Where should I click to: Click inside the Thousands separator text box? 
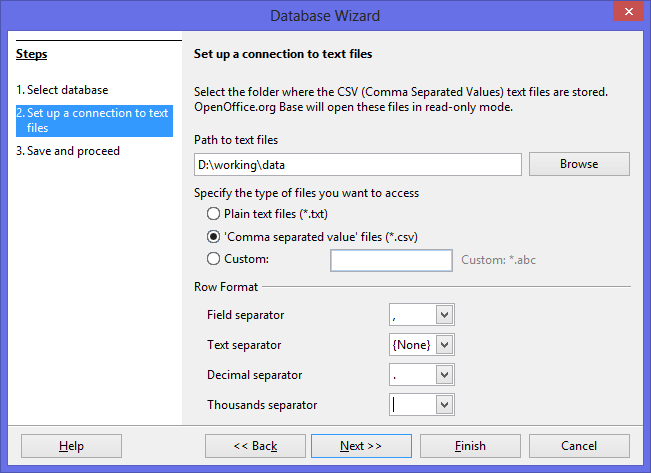coord(412,405)
